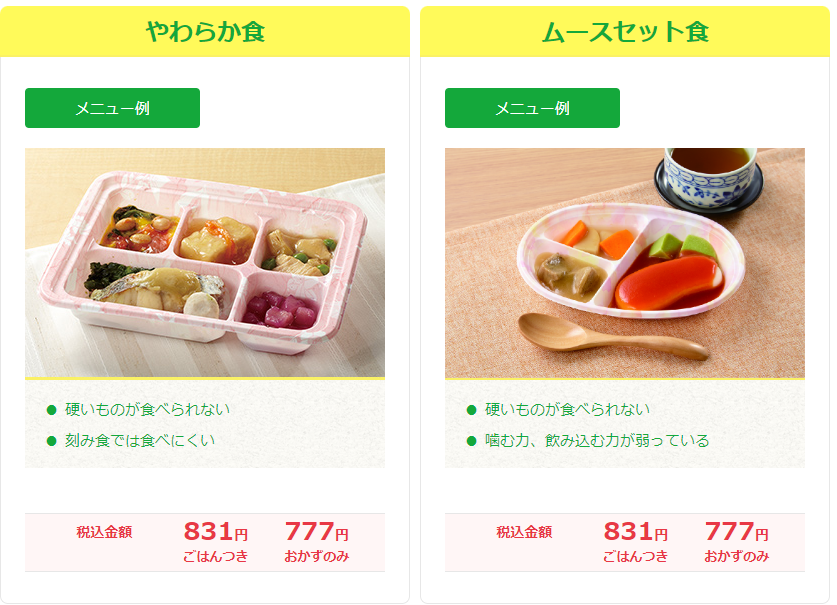Image resolution: width=837 pixels, height=605 pixels.
Task: Click the text 刻み食では食べにくい
Action: click(x=140, y=441)
